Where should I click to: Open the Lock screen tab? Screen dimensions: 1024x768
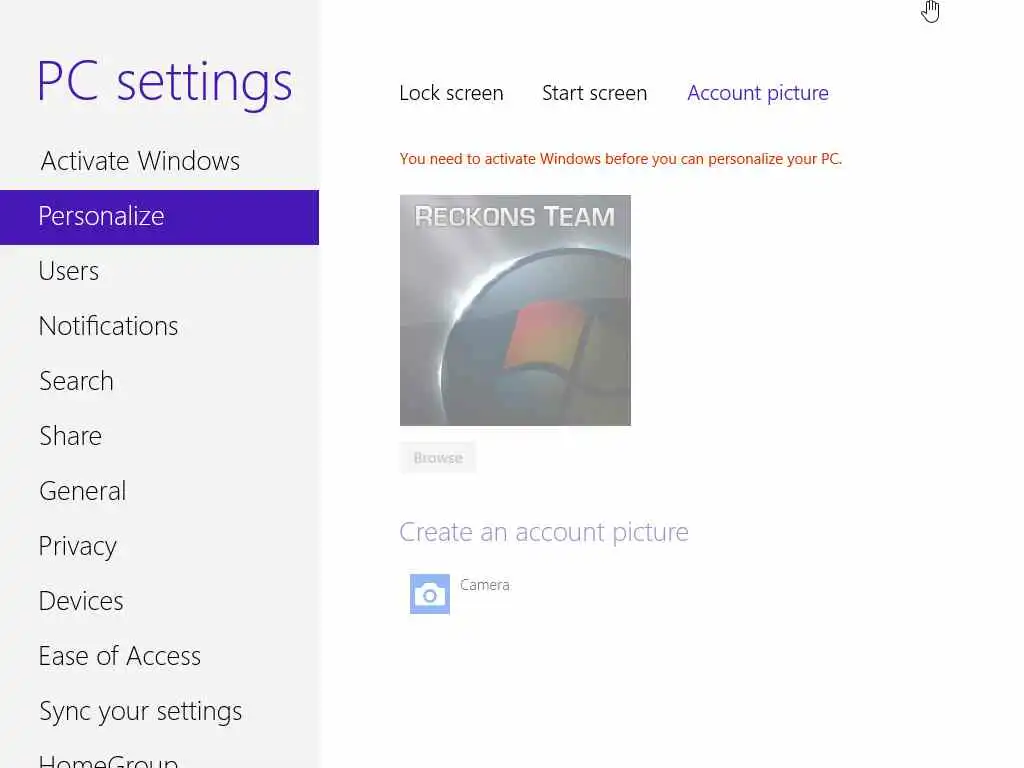pyautogui.click(x=451, y=93)
